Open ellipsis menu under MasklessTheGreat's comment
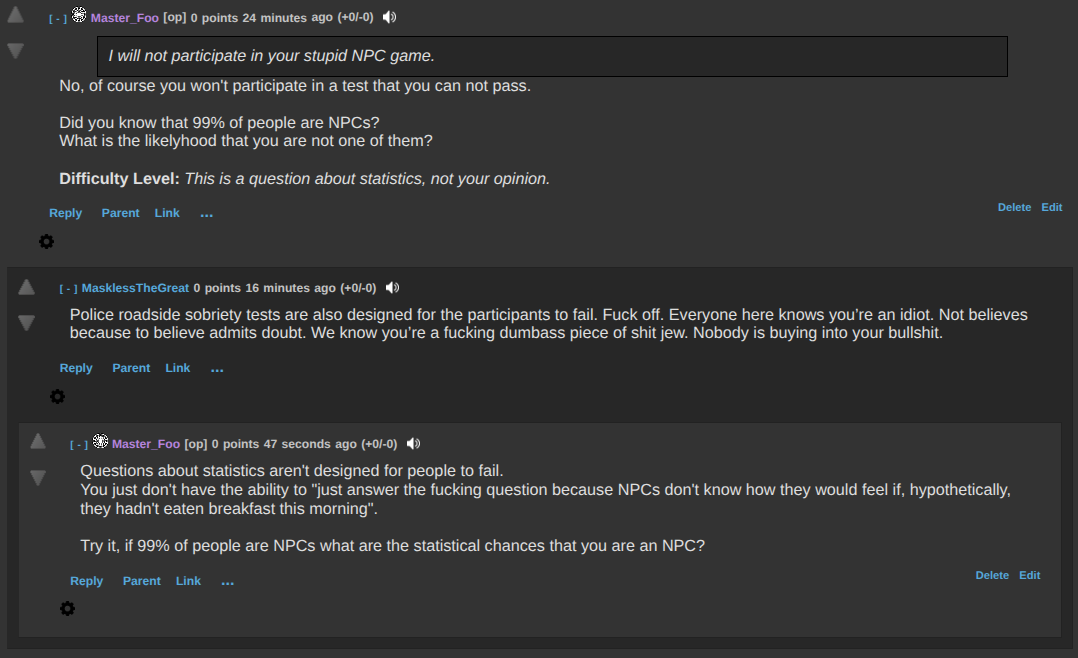 click(217, 369)
